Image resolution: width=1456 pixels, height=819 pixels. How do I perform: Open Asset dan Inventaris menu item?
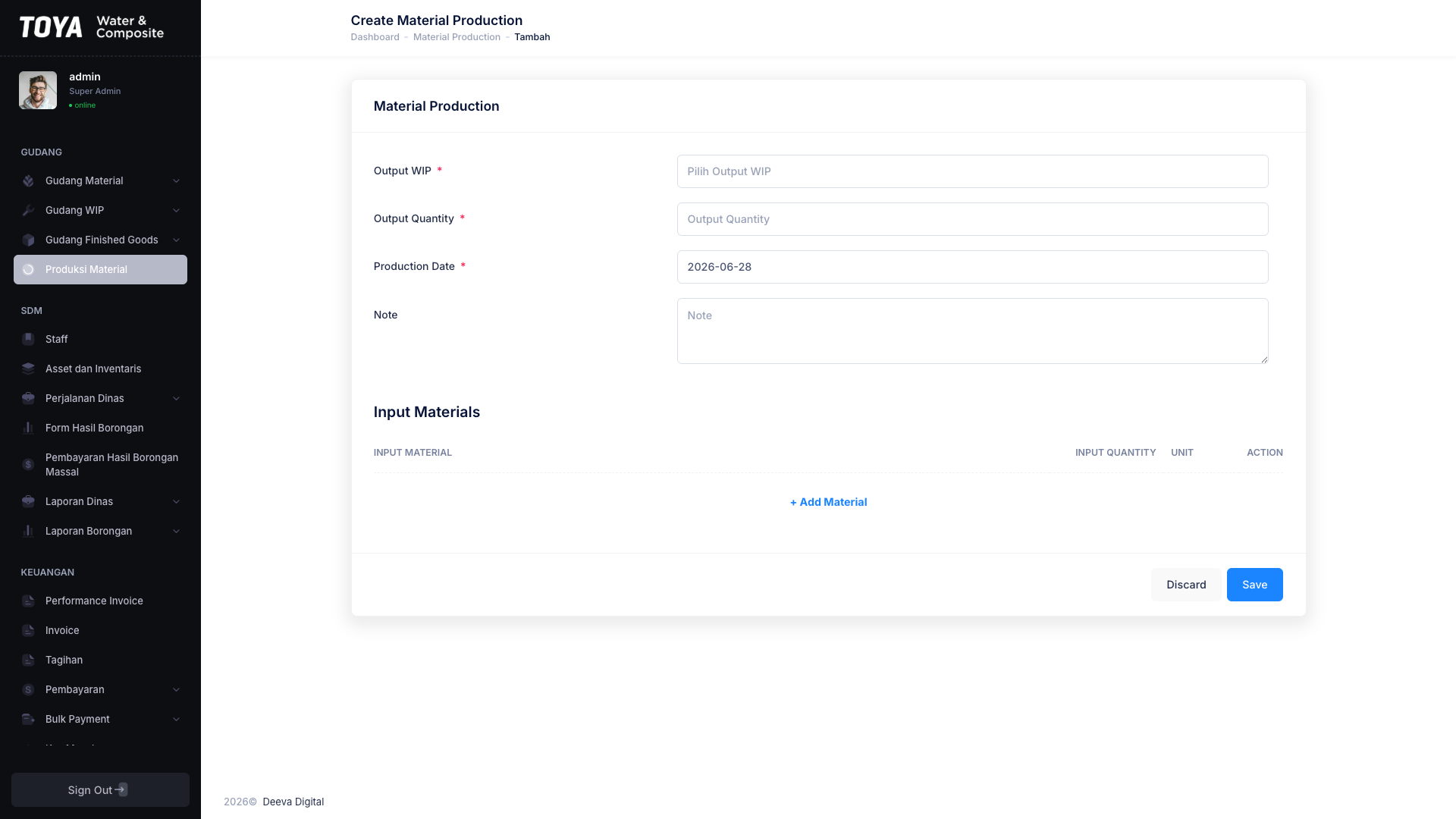[100, 369]
